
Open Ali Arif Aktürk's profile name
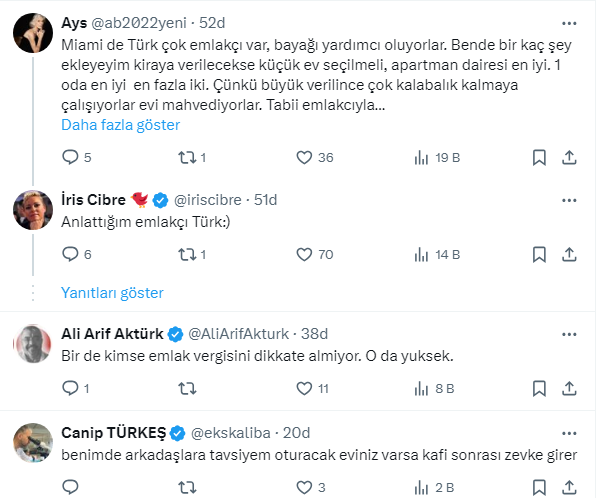[x=111, y=333]
